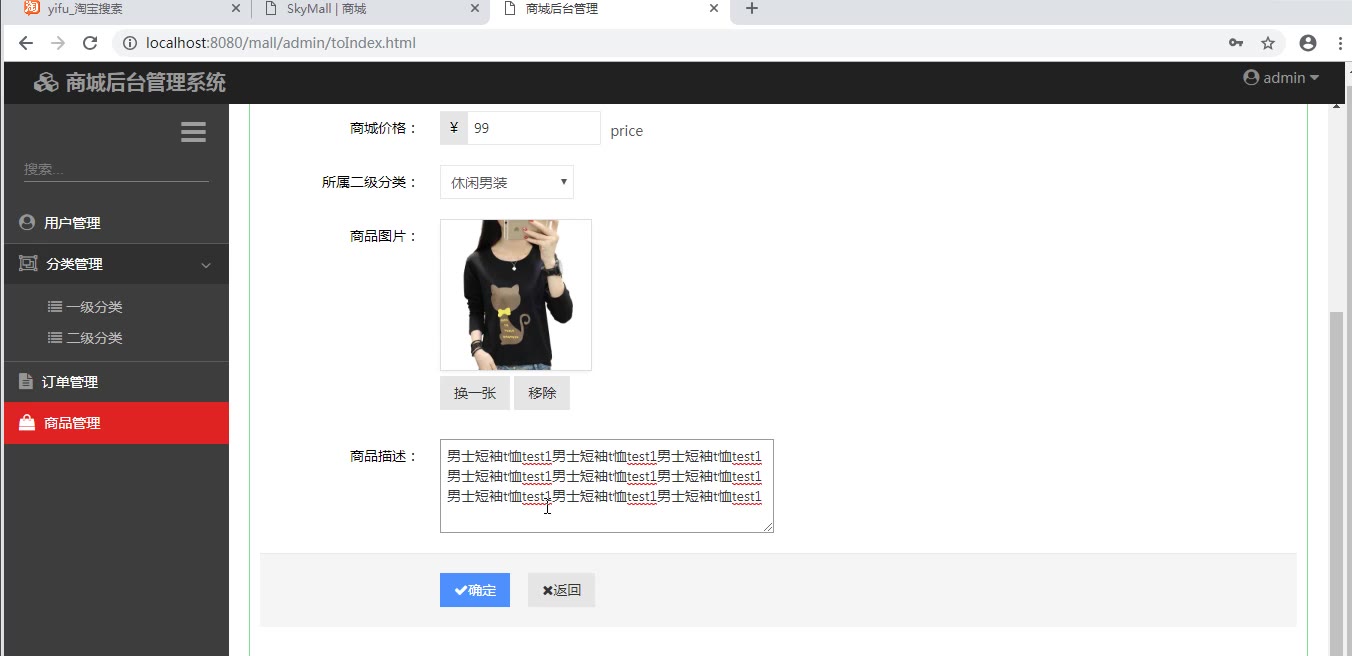Click the 商品描述 label
The width and height of the screenshot is (1352, 656).
click(x=384, y=456)
